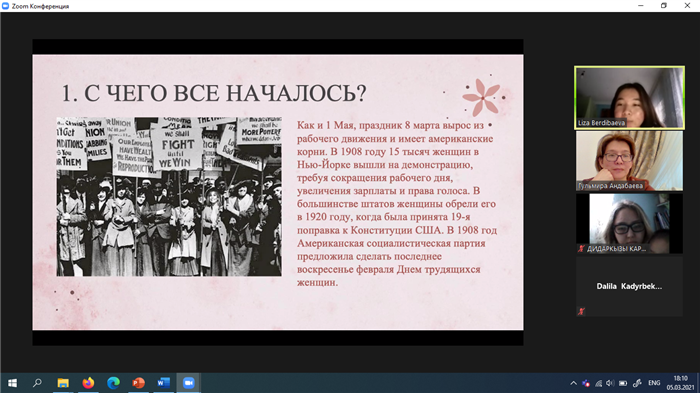Select Liza Berdibaeva video tile

click(x=629, y=98)
